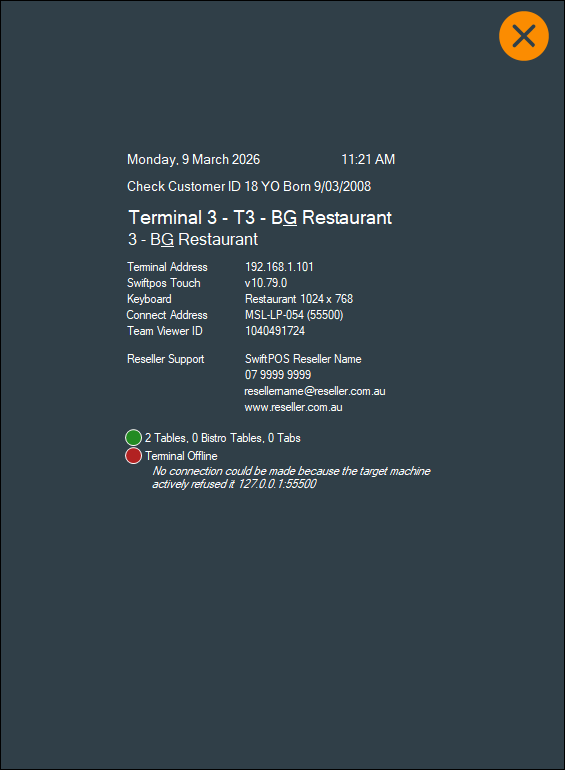The width and height of the screenshot is (565, 770).
Task: Click IP value '192.168.1.101'
Action: tap(279, 267)
